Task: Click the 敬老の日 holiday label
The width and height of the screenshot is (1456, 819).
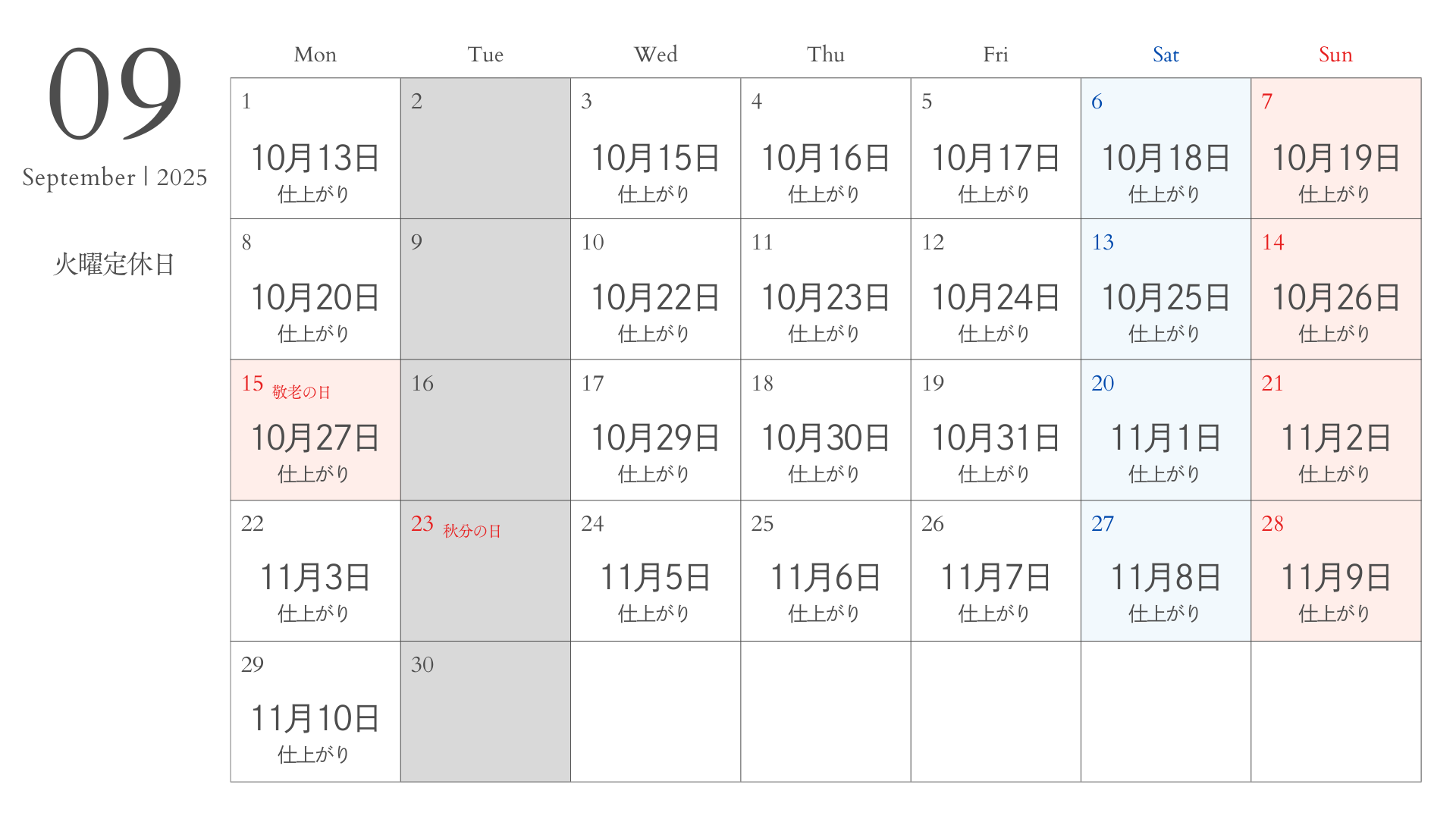Action: coord(301,392)
